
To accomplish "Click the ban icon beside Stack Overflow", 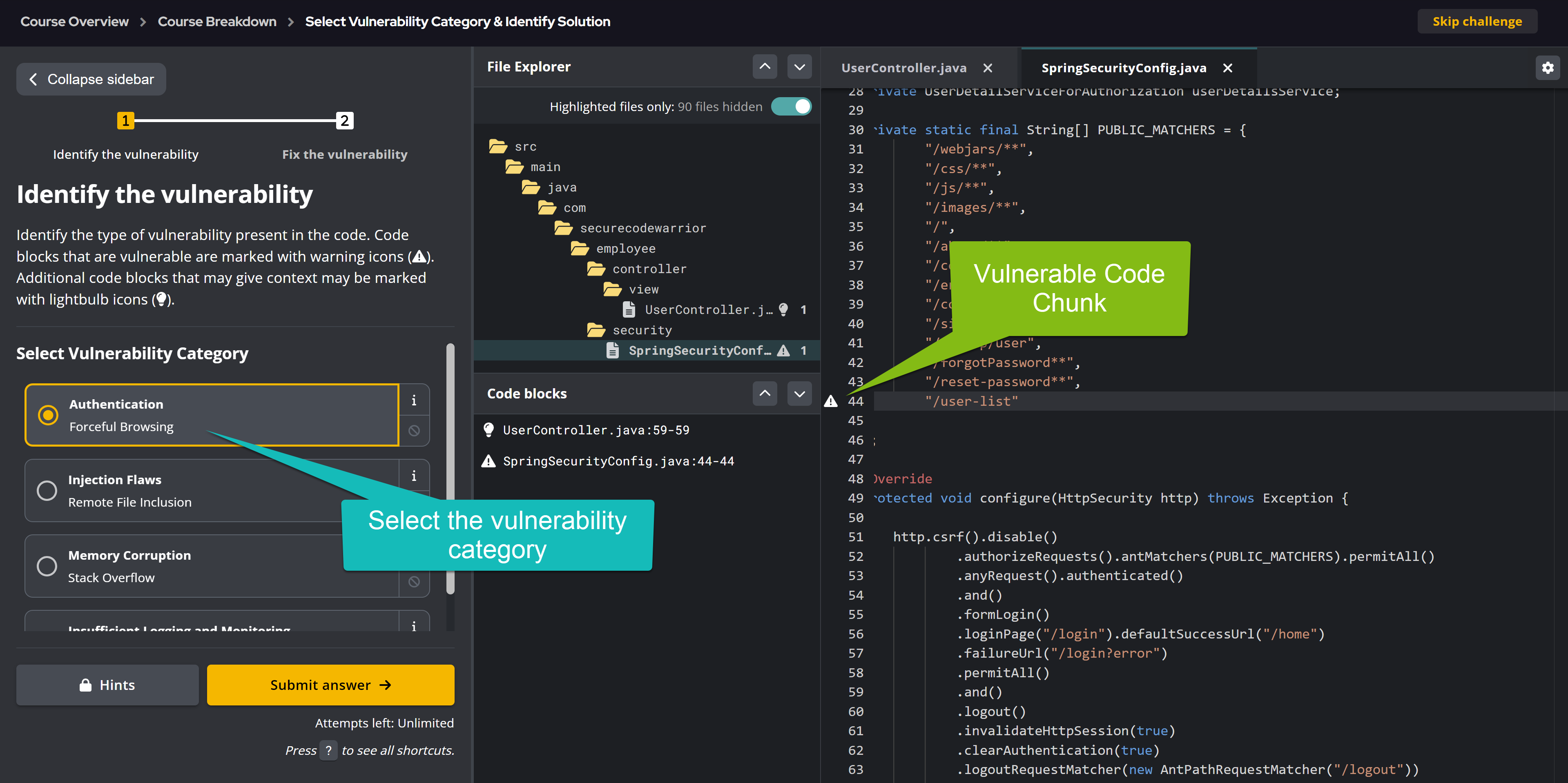I will pyautogui.click(x=414, y=582).
